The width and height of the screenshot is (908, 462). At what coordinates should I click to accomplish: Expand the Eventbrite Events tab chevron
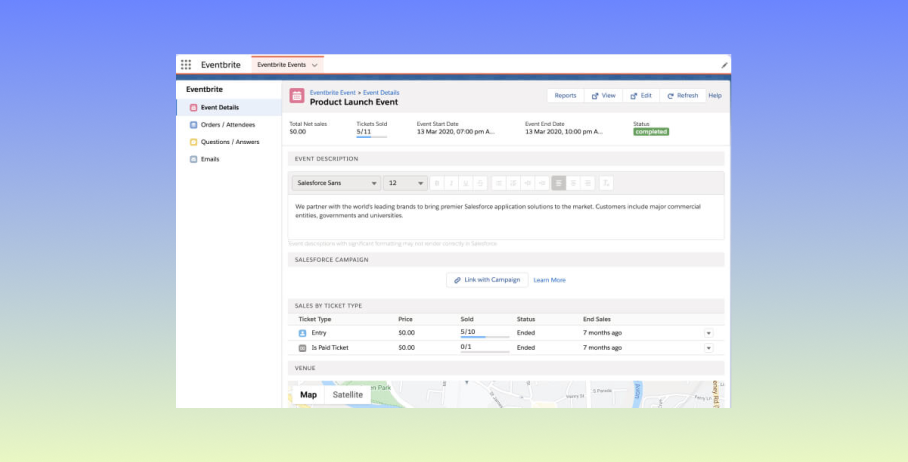click(x=314, y=65)
